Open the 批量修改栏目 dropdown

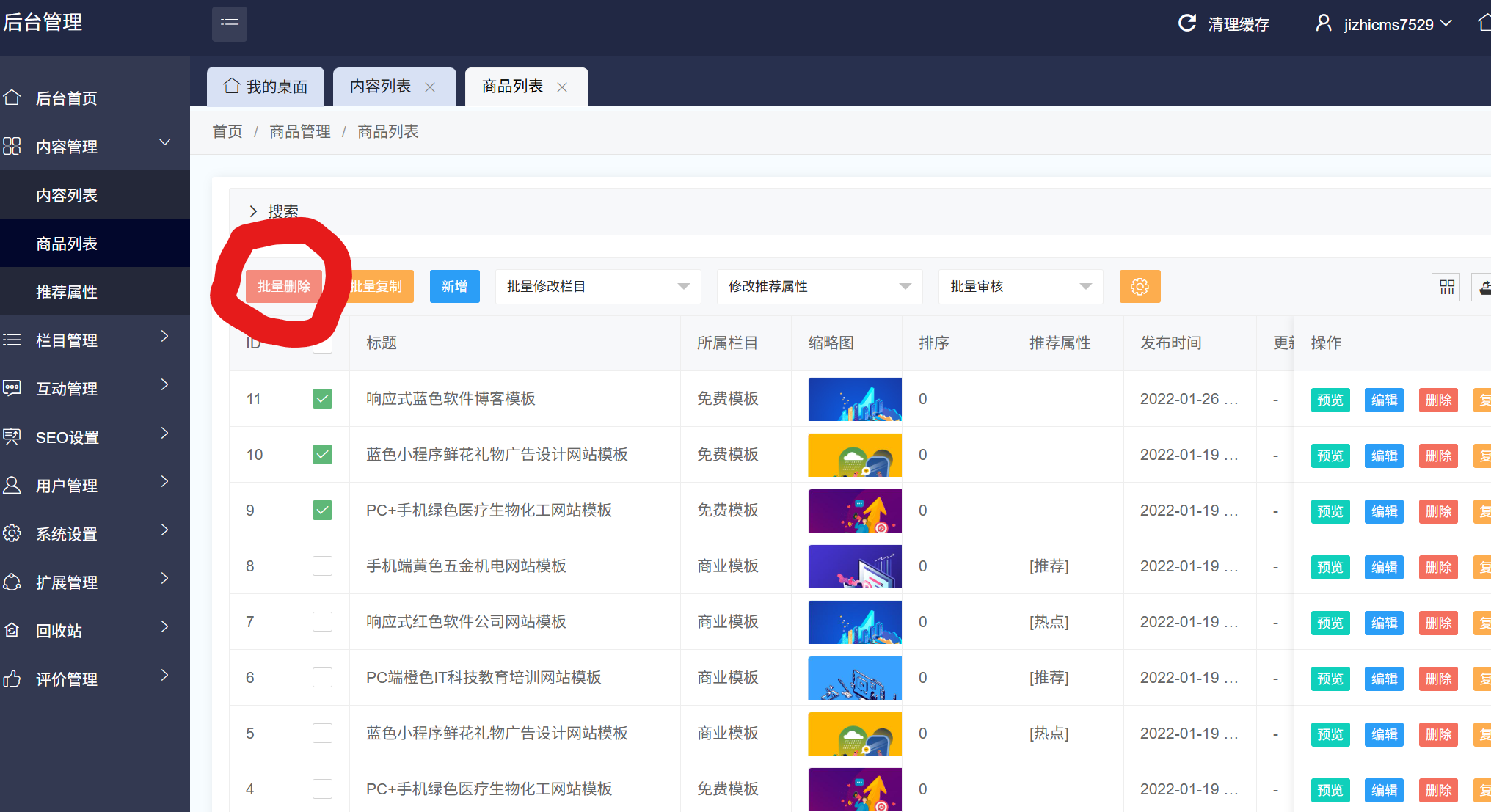597,287
